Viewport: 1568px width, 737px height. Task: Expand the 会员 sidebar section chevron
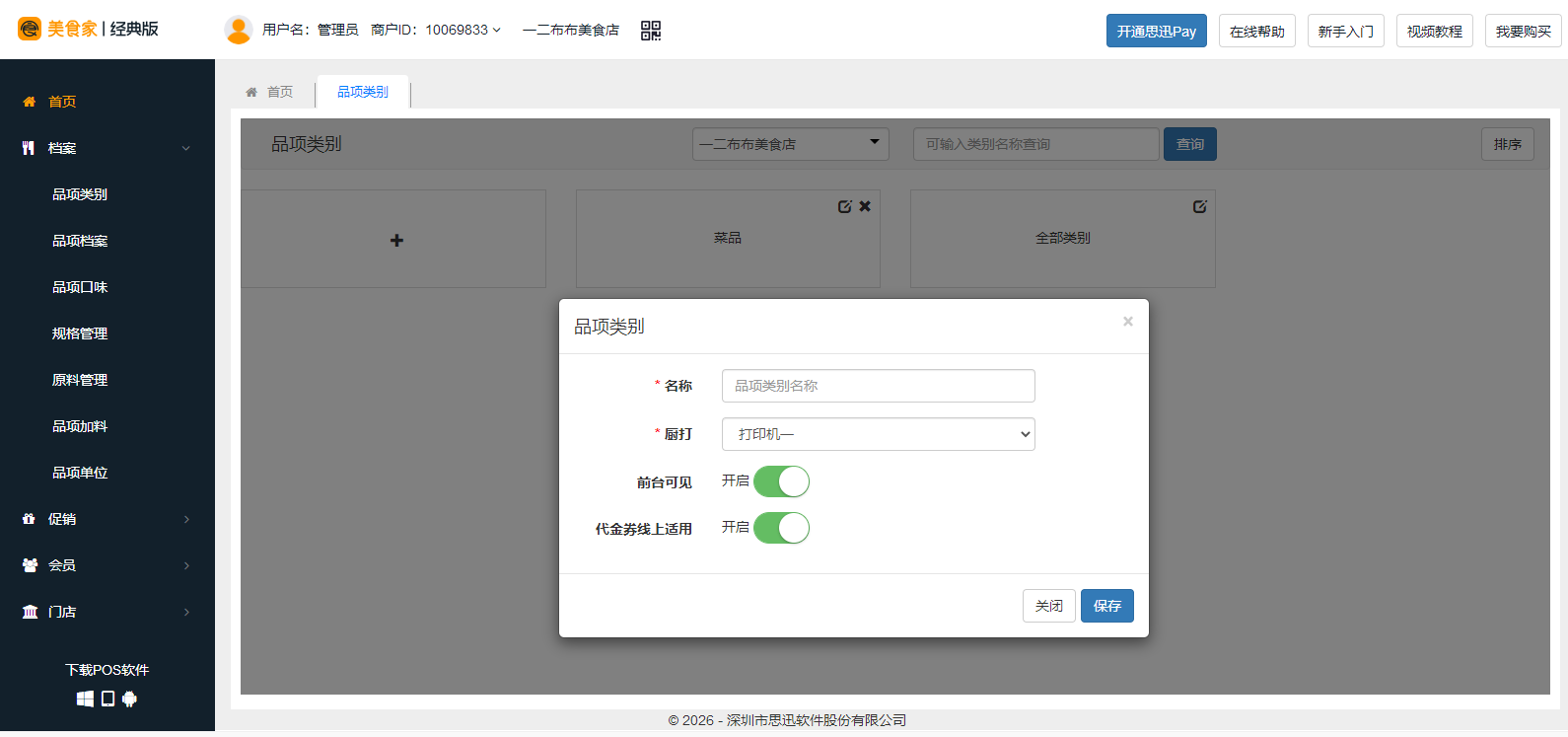pyautogui.click(x=186, y=565)
